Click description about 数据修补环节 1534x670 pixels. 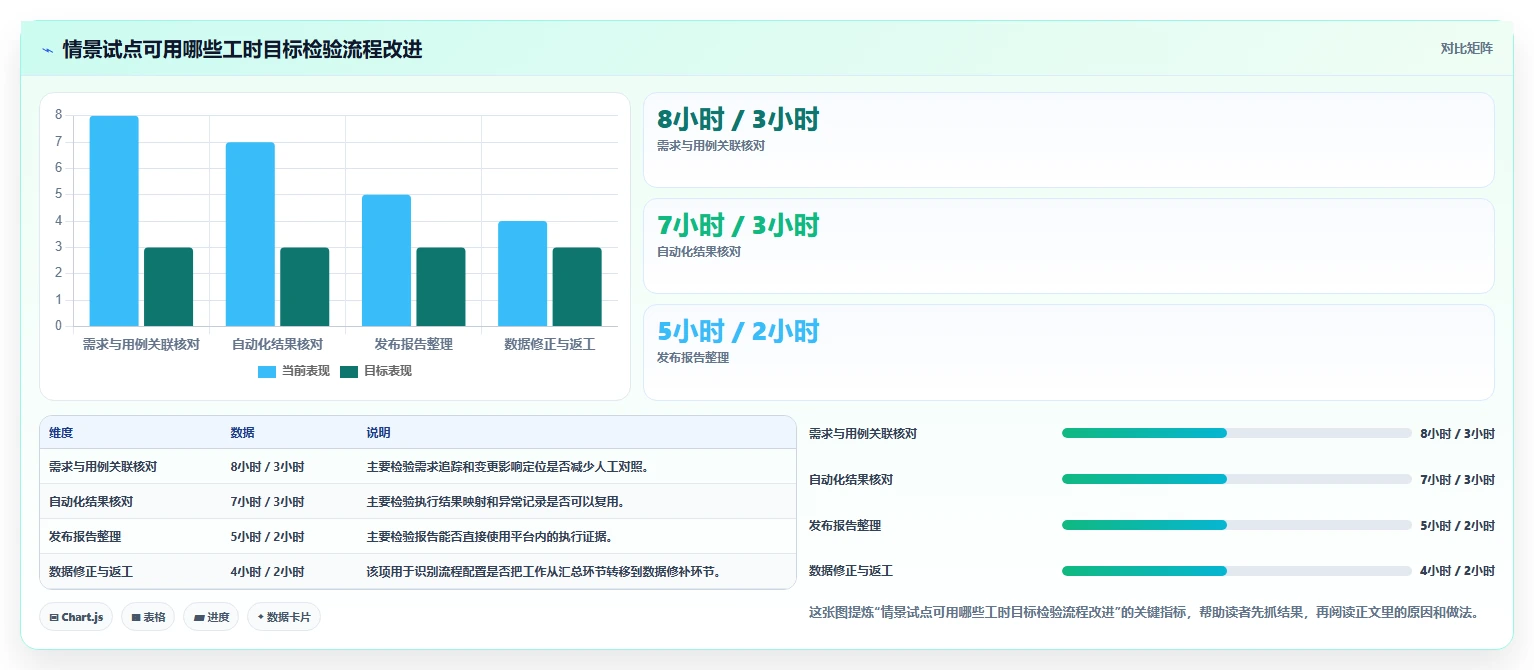pyautogui.click(x=544, y=572)
